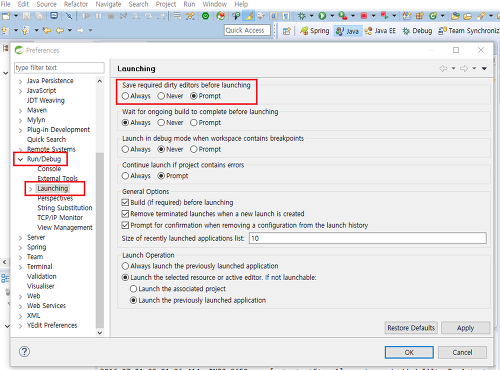500x370 pixels.
Task: Select the Console preferences item
Action: pos(49,169)
